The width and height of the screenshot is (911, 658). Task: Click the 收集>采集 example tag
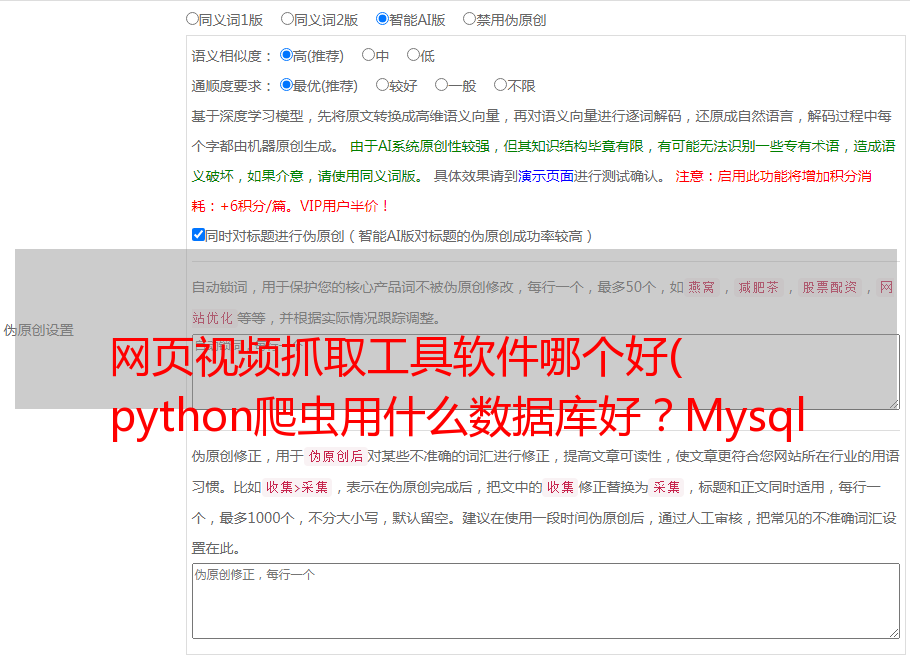click(x=297, y=487)
